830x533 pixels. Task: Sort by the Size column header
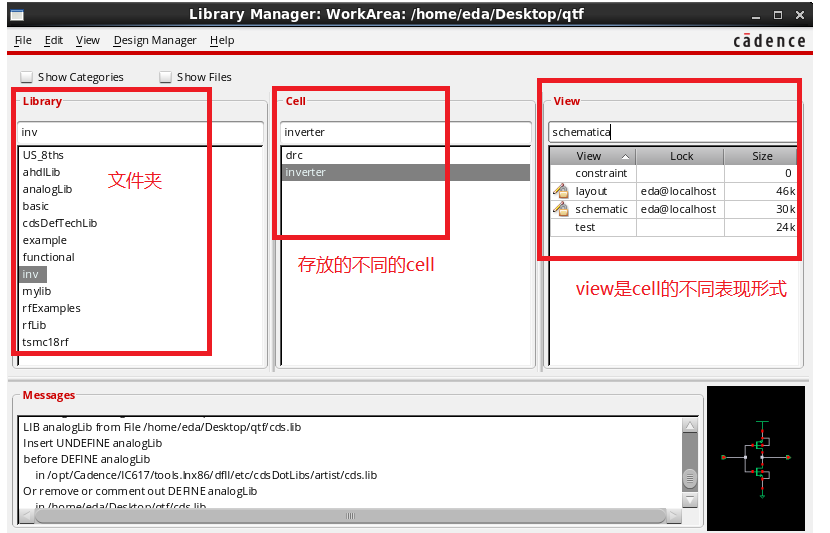click(x=761, y=156)
